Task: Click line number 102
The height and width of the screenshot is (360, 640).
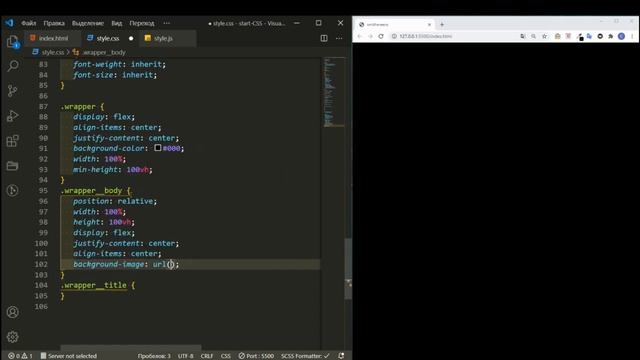Action: coord(41,264)
